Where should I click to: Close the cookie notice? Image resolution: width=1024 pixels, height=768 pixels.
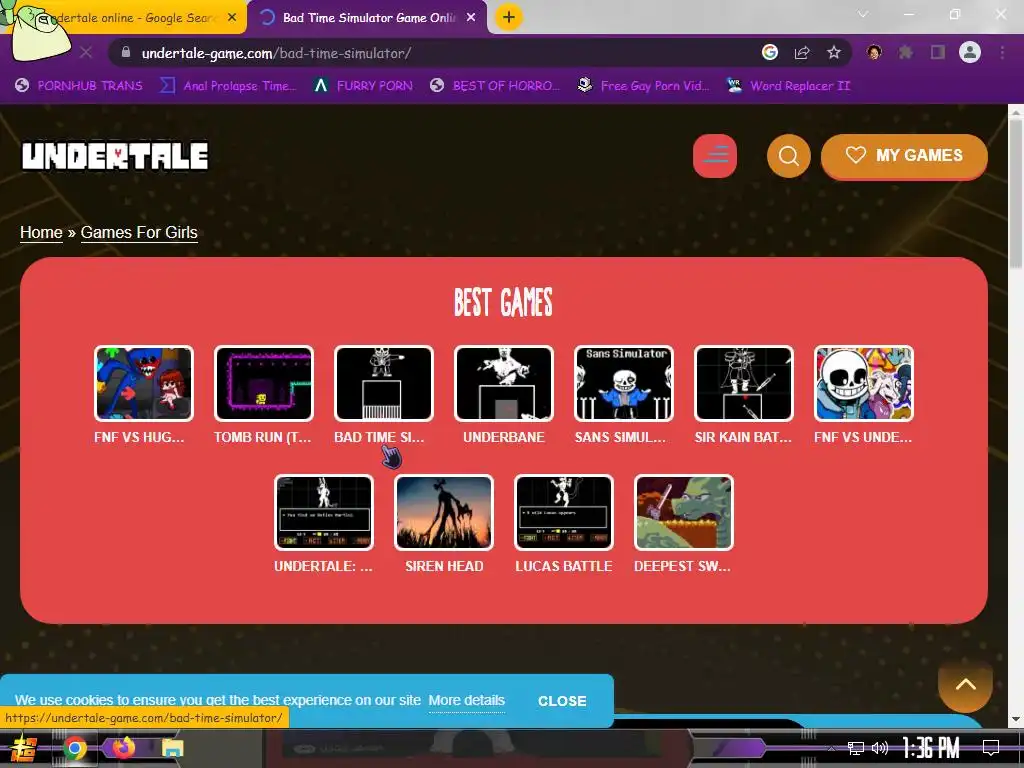tap(562, 701)
